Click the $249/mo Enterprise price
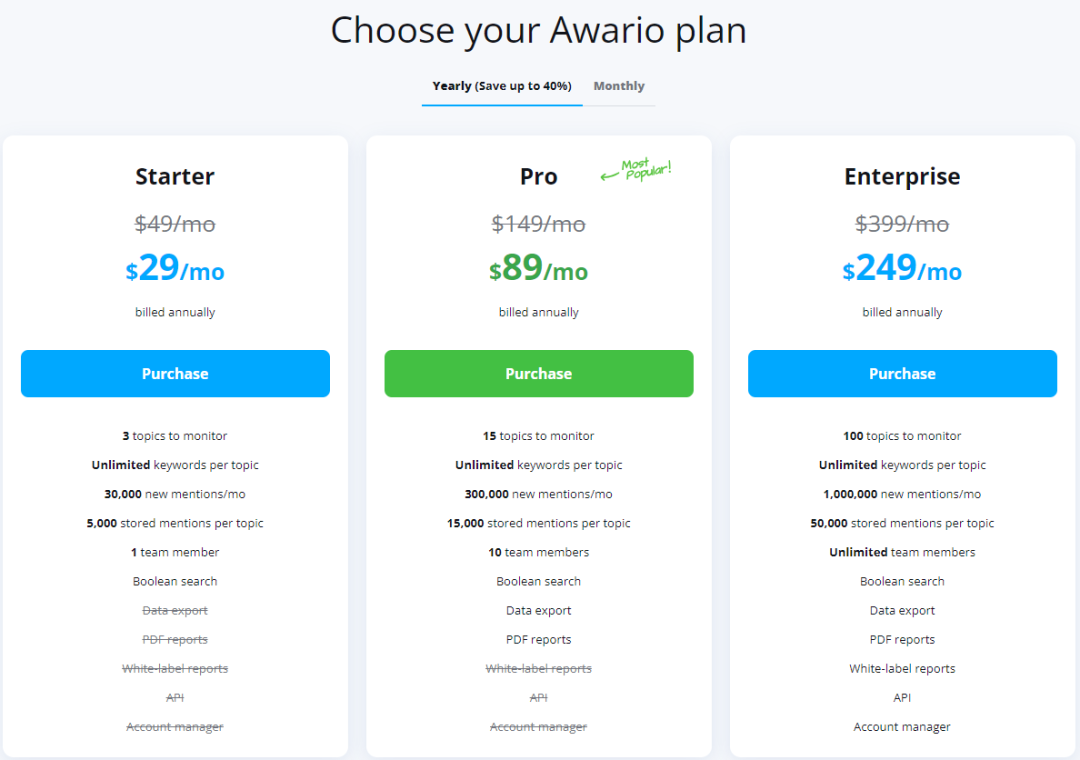Screen dimensions: 1080x760 pos(902,268)
